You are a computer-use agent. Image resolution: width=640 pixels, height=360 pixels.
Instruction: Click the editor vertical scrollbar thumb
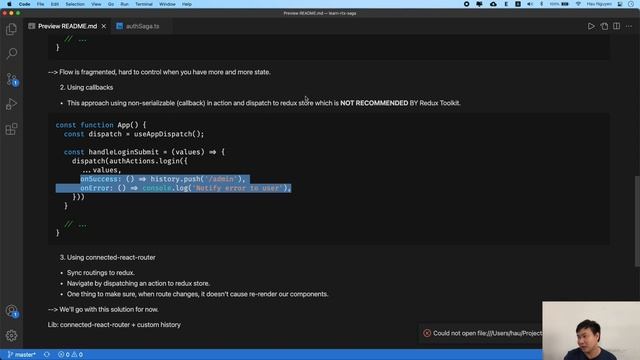[x=637, y=221]
